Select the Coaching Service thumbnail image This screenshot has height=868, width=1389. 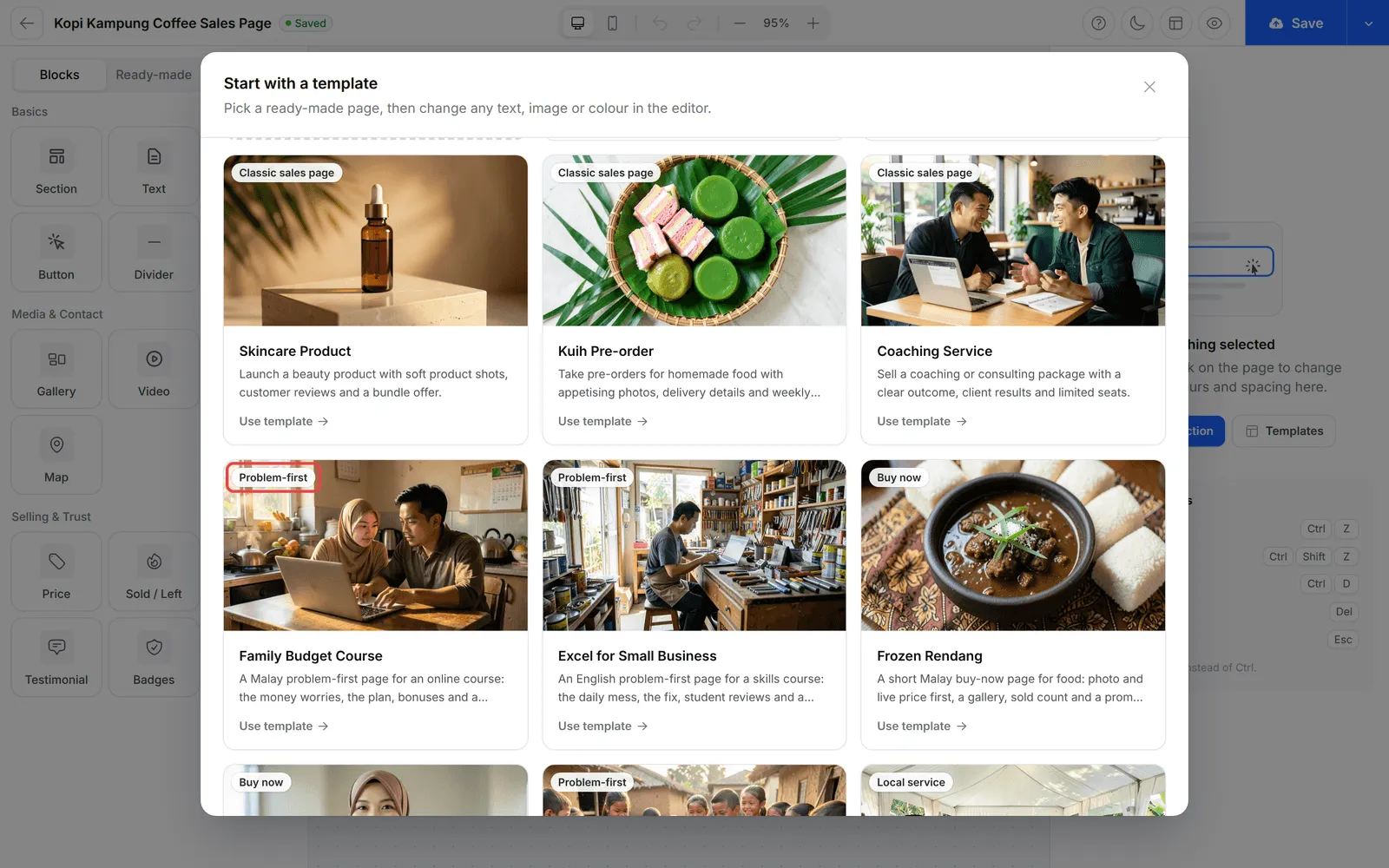pyautogui.click(x=1013, y=240)
